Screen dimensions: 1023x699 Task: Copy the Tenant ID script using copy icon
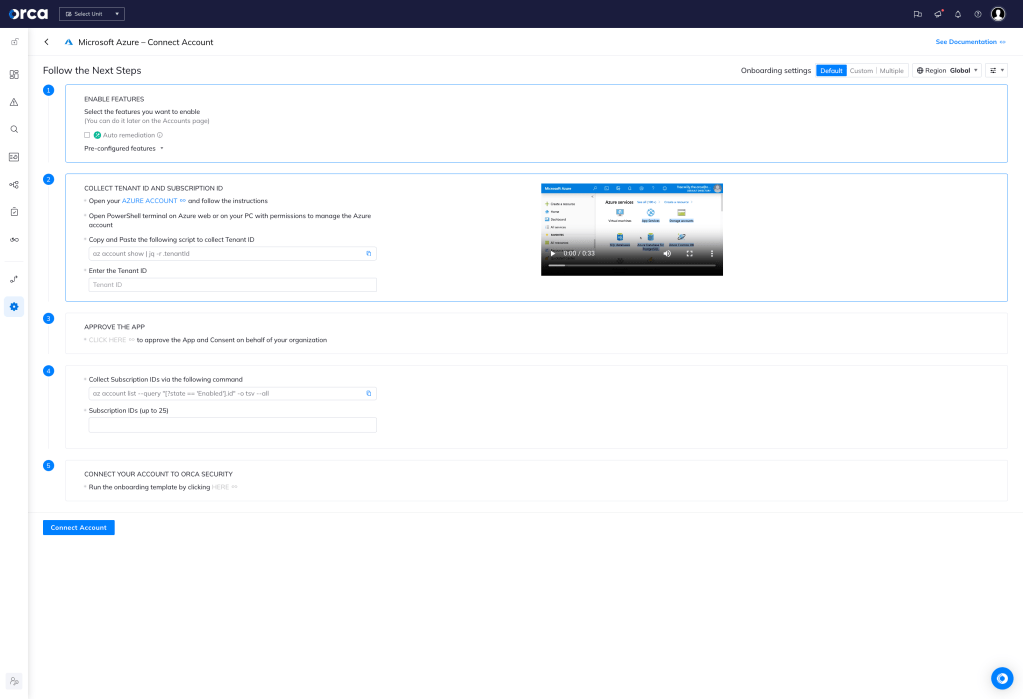point(368,253)
